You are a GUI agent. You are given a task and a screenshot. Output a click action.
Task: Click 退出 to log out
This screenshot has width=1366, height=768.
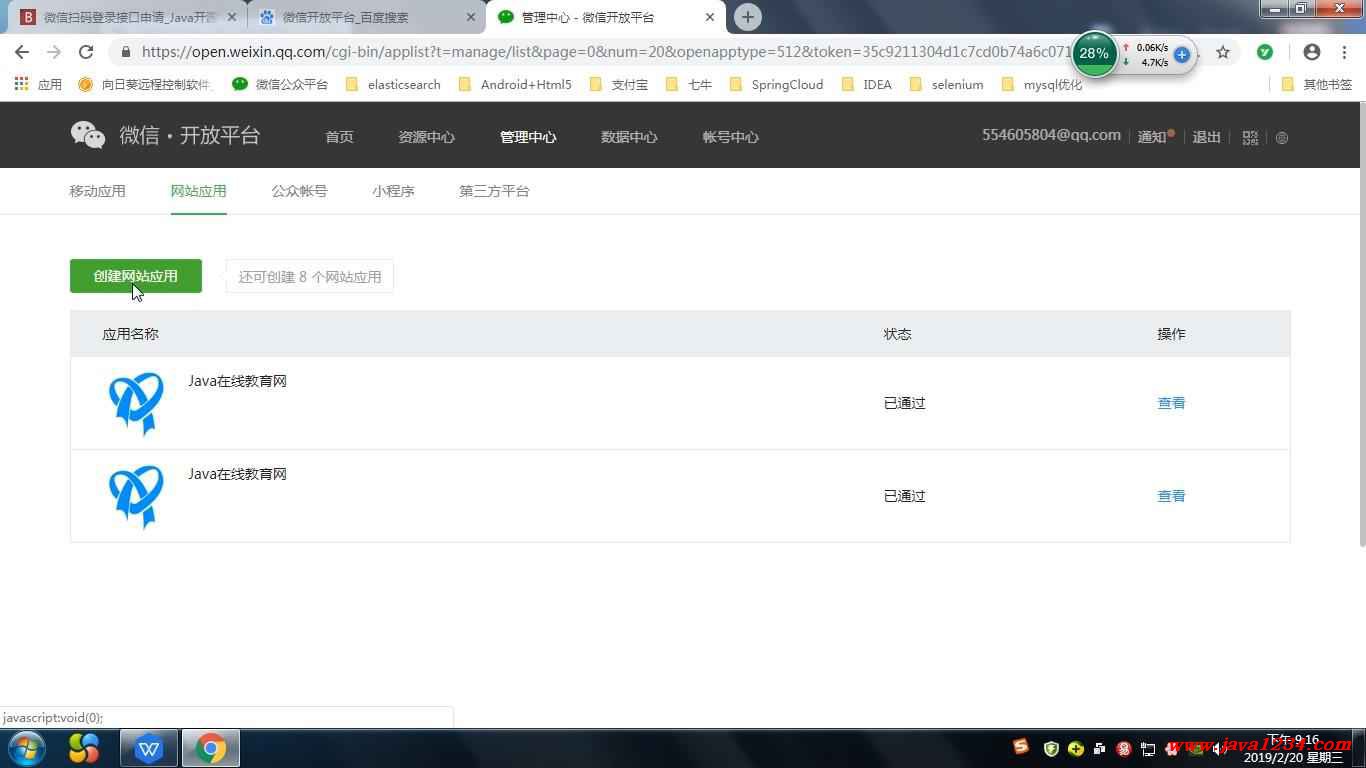tap(1206, 137)
